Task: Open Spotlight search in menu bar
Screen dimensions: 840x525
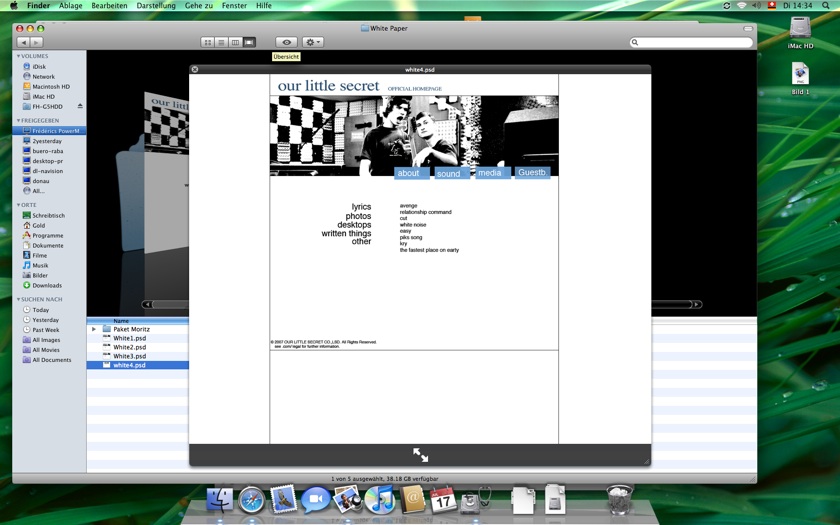Action: pos(826,5)
